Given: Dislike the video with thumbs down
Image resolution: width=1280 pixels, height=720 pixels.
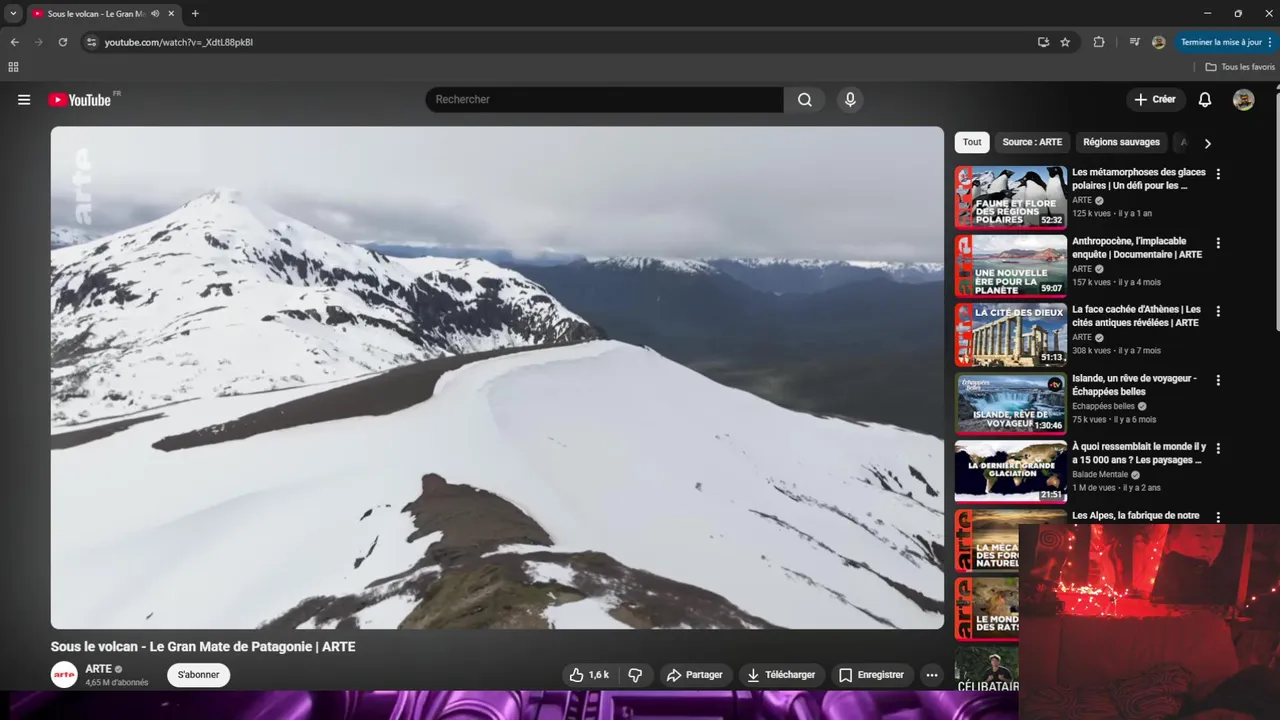Looking at the screenshot, I should (x=635, y=675).
